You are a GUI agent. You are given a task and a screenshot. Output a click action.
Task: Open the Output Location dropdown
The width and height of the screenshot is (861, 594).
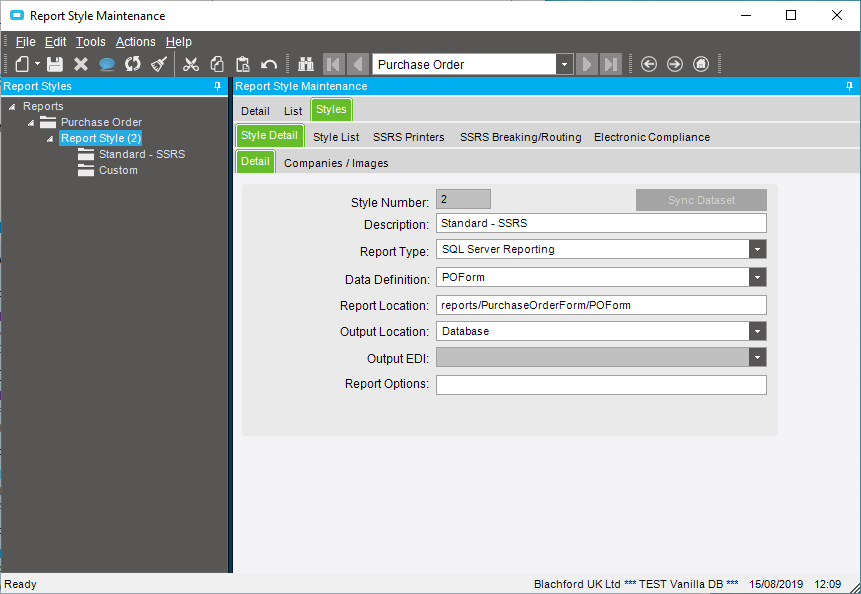click(757, 331)
